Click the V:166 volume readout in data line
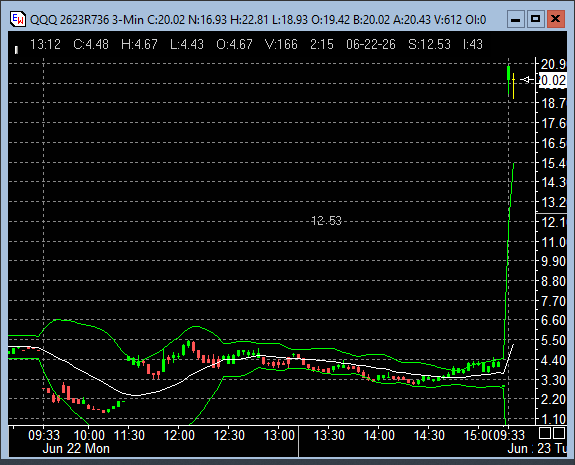Image resolution: width=575 pixels, height=465 pixels. click(281, 44)
